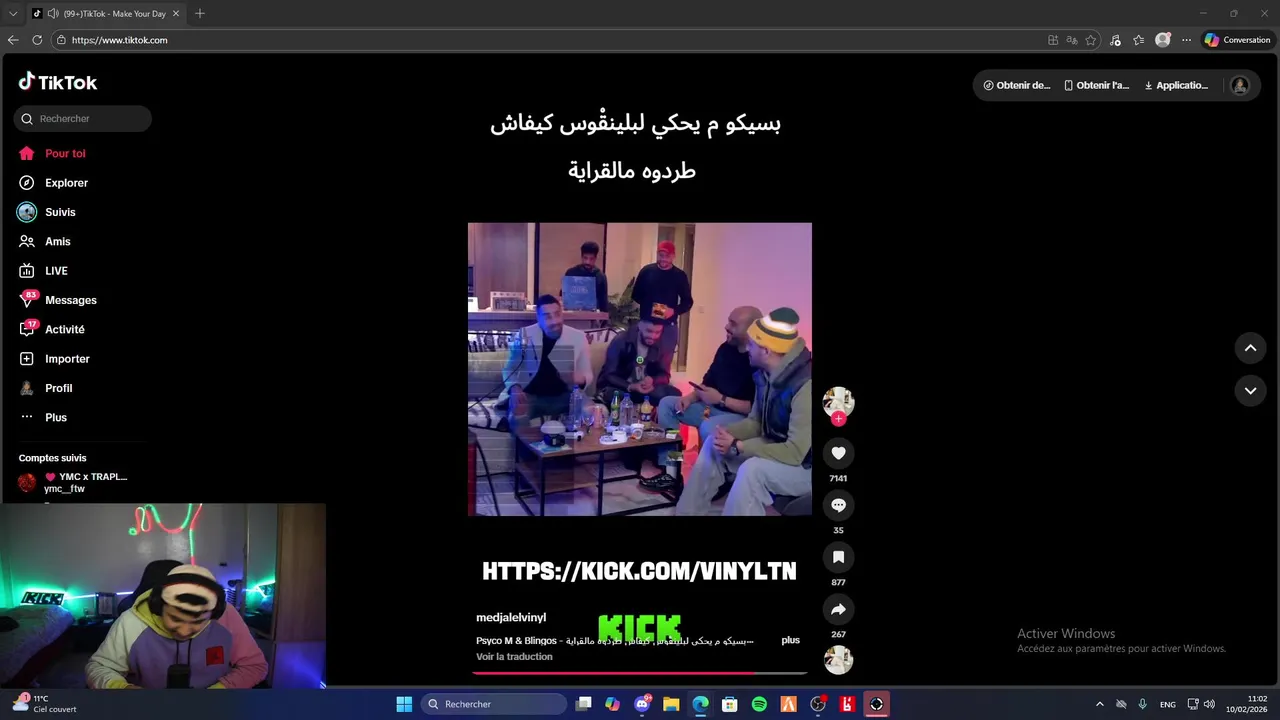Click the playing video frame
Screen dimensions: 1280x720
point(640,369)
